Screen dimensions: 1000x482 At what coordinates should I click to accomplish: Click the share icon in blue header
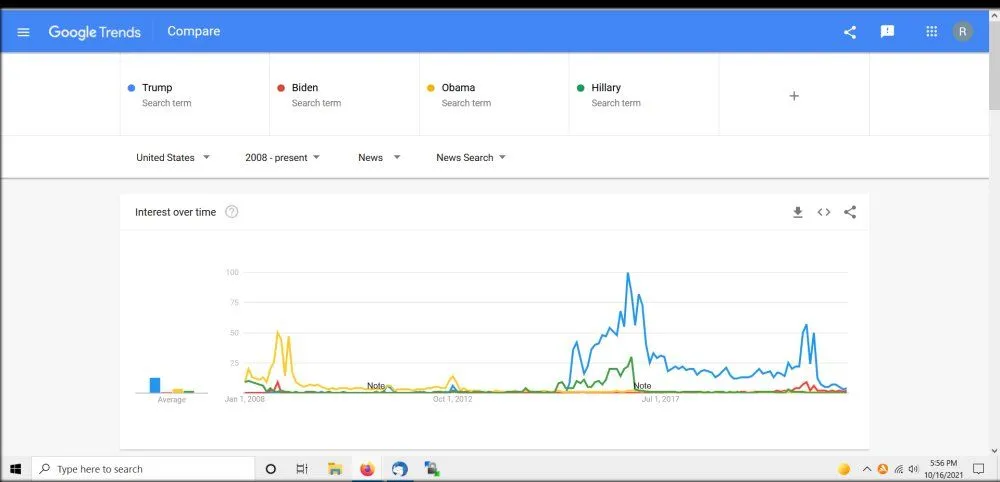tap(850, 32)
